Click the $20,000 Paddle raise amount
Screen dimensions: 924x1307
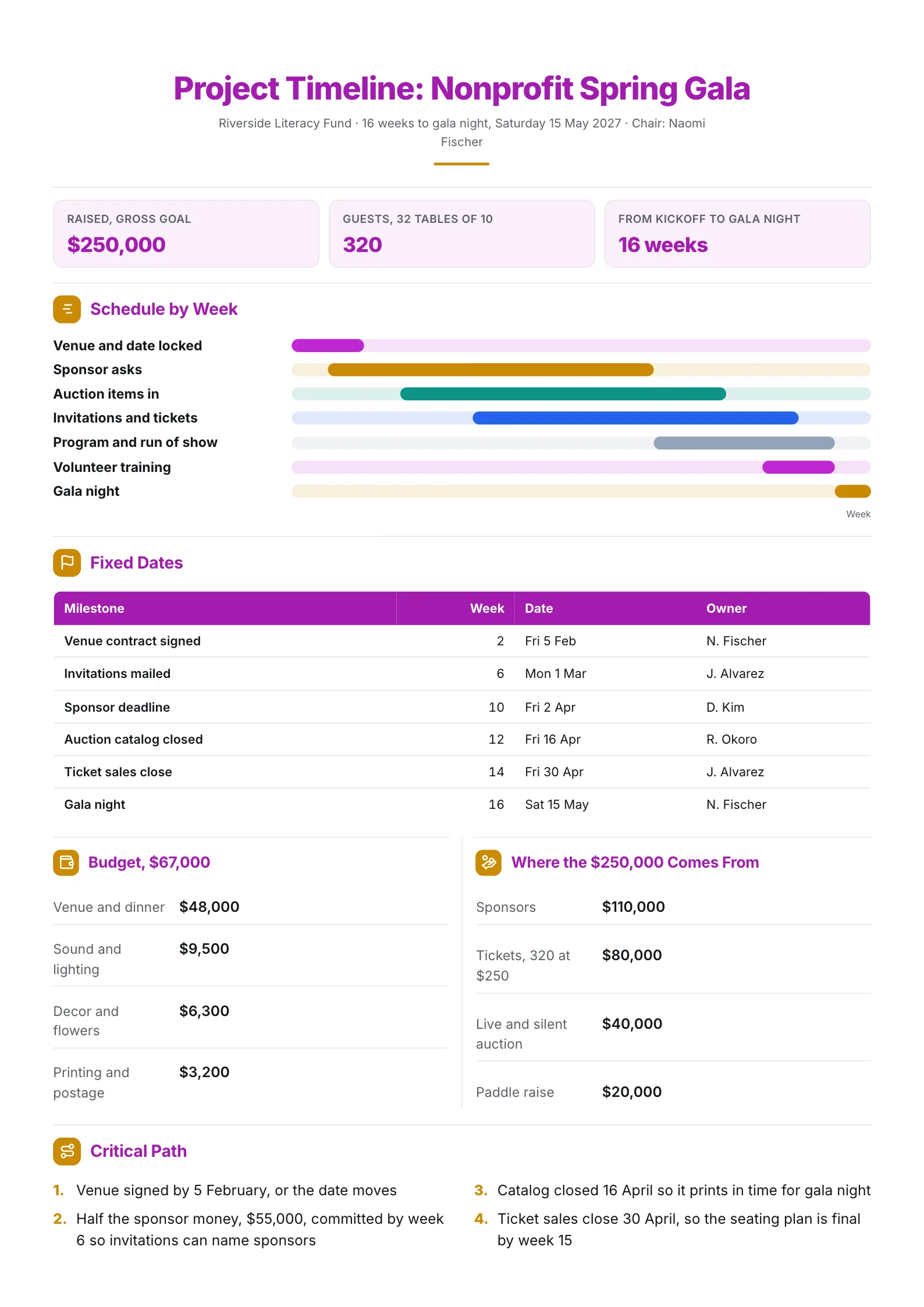pyautogui.click(x=632, y=1092)
